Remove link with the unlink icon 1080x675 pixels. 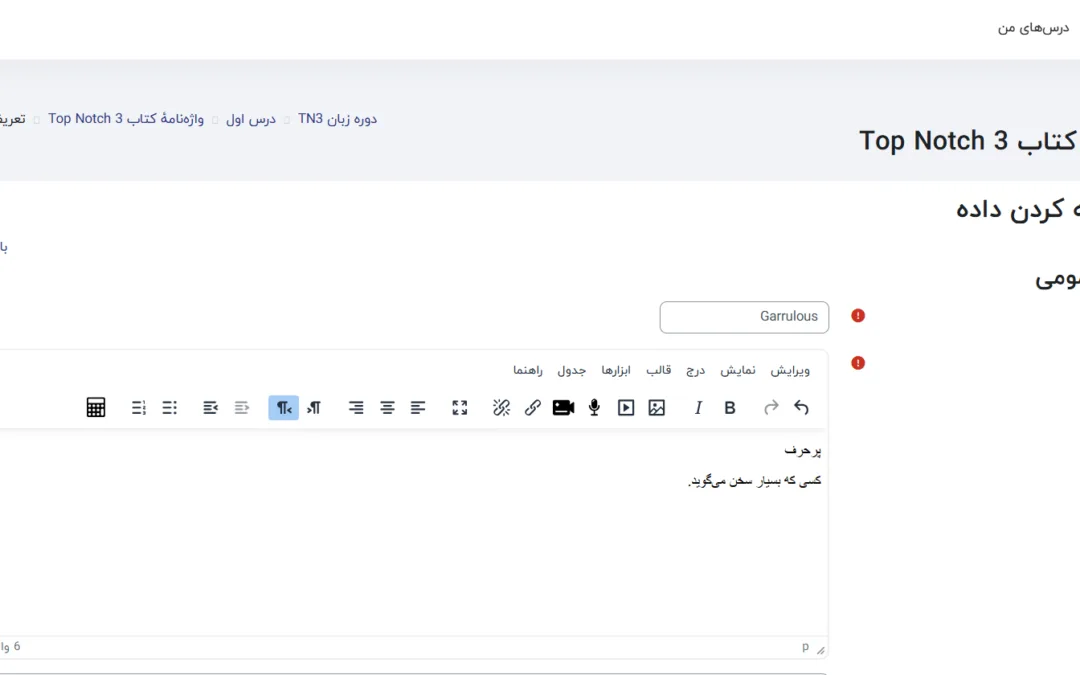502,408
